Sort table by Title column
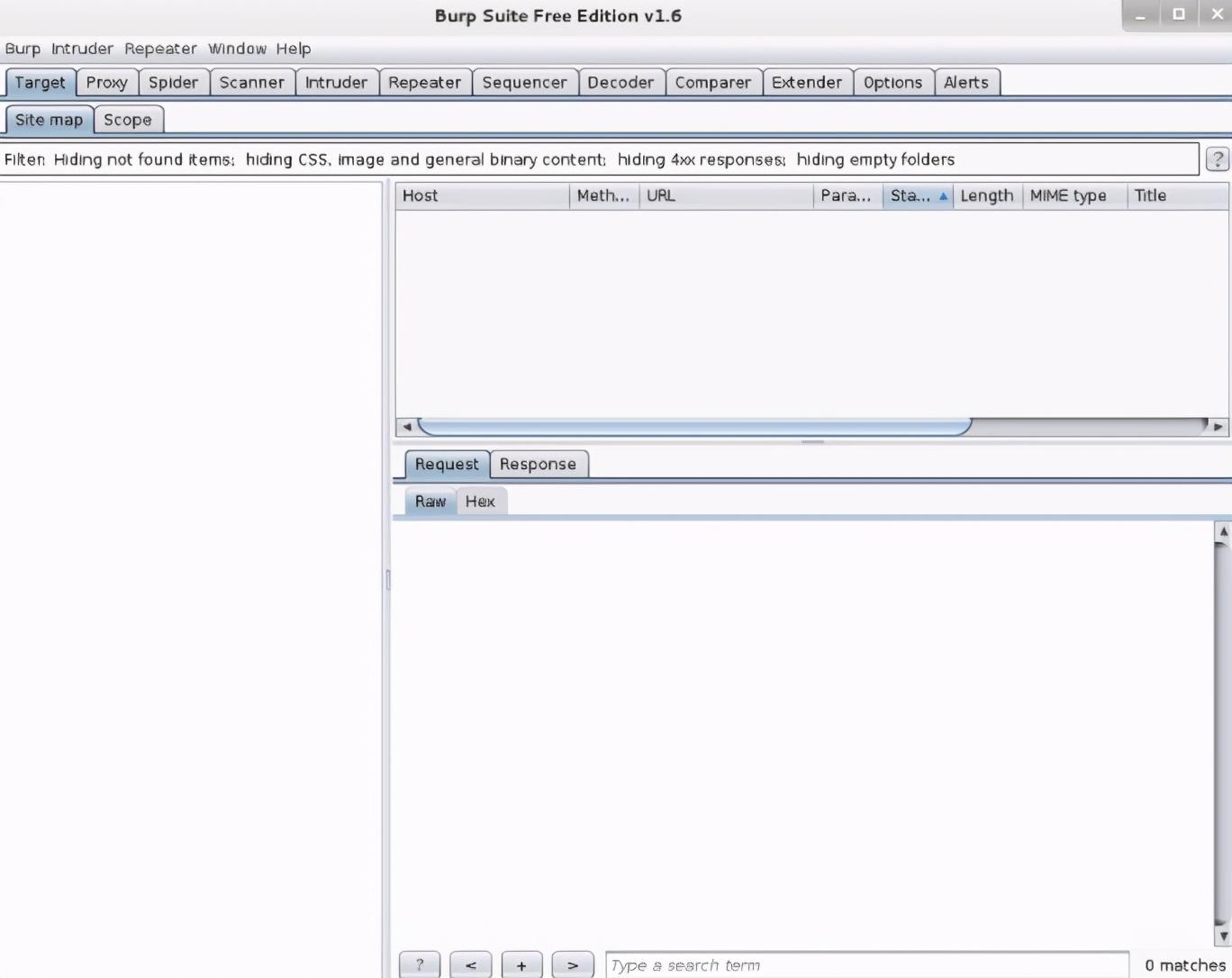Image resolution: width=1232 pixels, height=978 pixels. point(1178,196)
